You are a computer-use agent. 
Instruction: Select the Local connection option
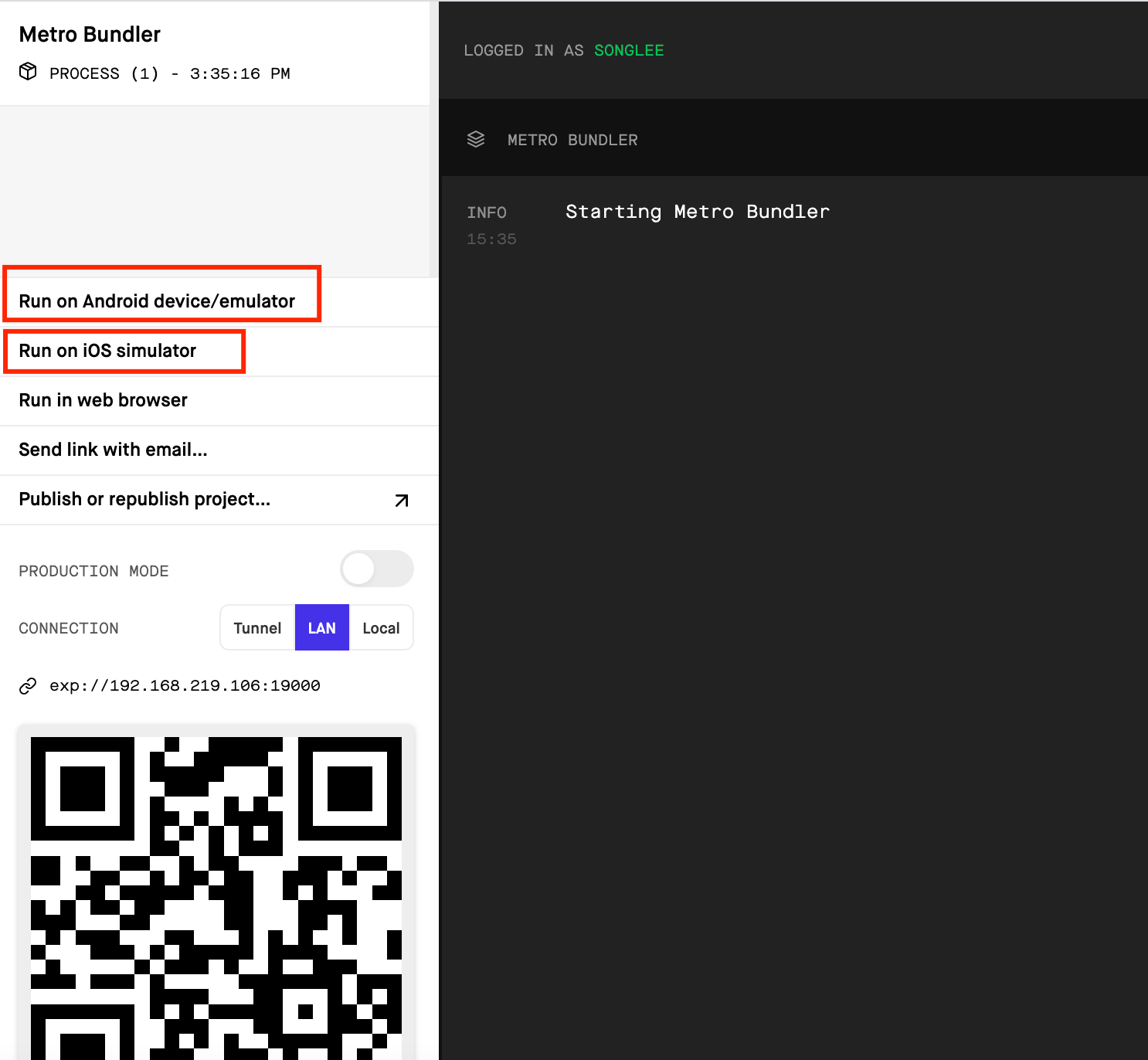point(381,628)
